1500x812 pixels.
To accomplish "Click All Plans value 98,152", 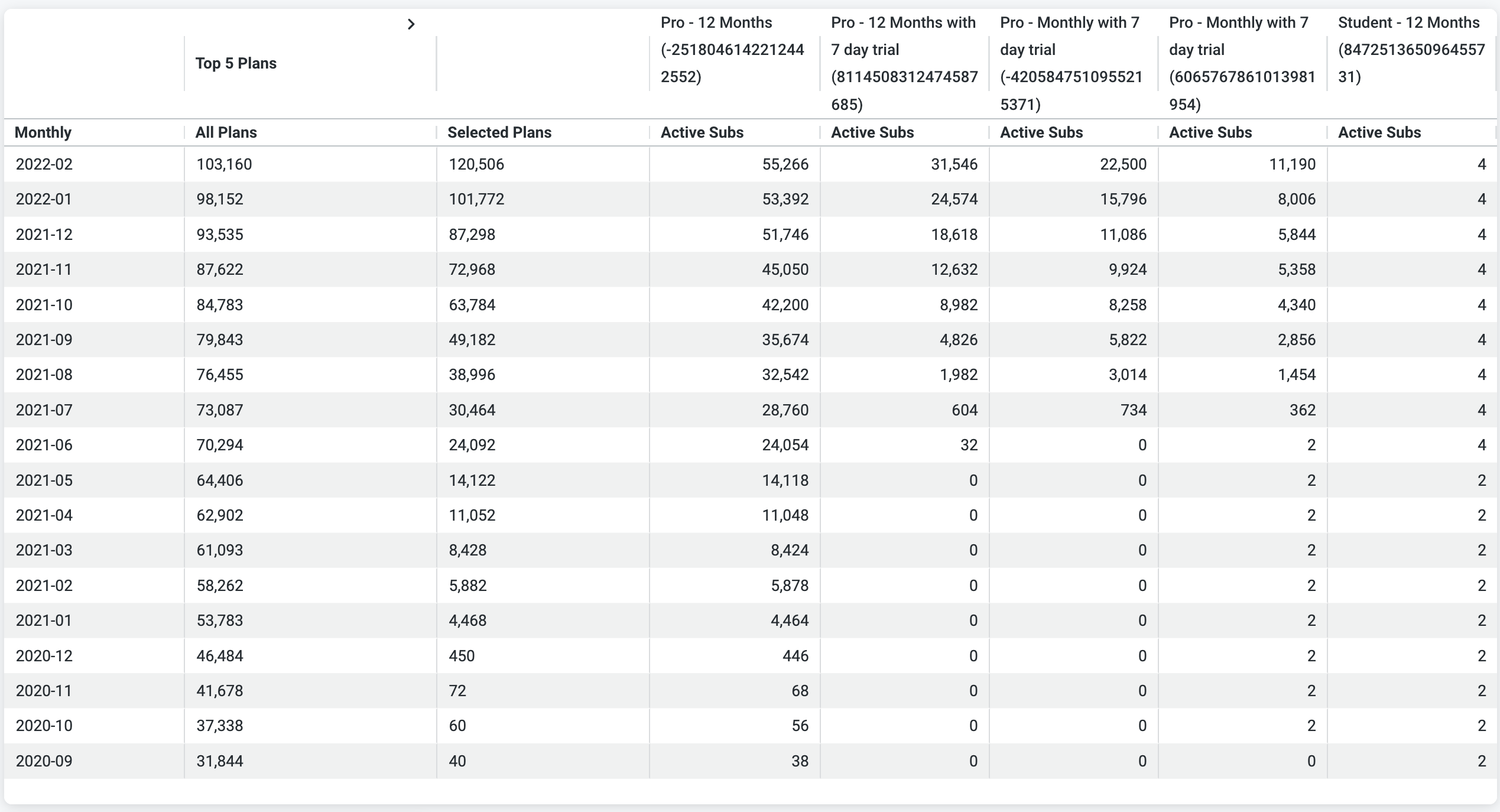I will [220, 199].
